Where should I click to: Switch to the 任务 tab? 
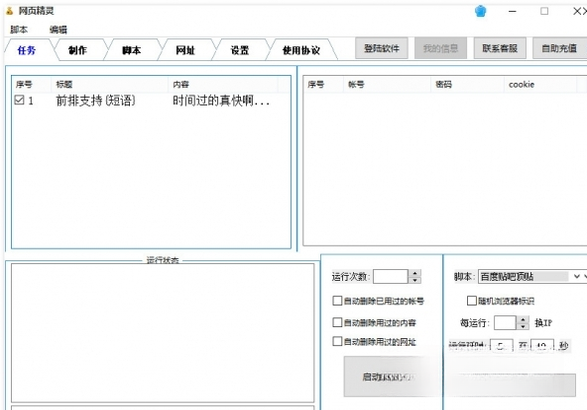click(x=27, y=50)
